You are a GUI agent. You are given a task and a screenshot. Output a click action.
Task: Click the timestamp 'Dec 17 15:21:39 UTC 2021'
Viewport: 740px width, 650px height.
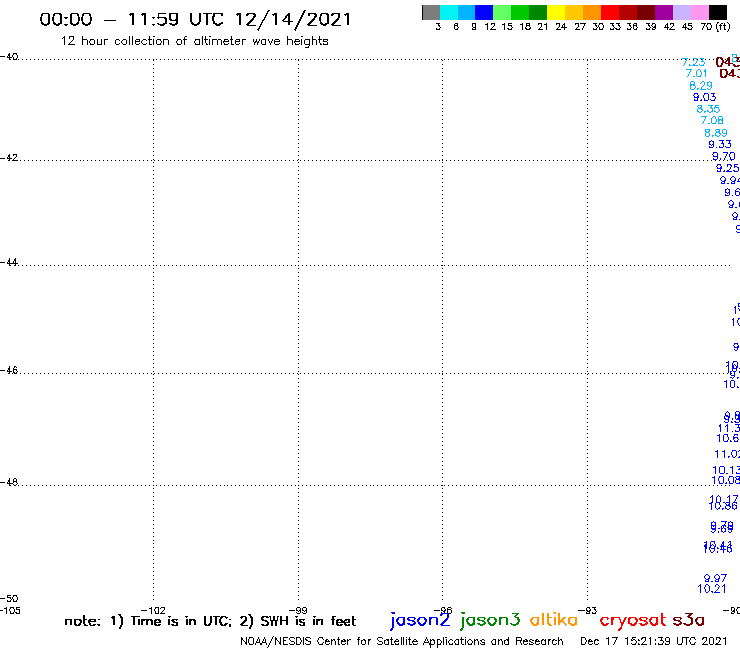(x=654, y=642)
